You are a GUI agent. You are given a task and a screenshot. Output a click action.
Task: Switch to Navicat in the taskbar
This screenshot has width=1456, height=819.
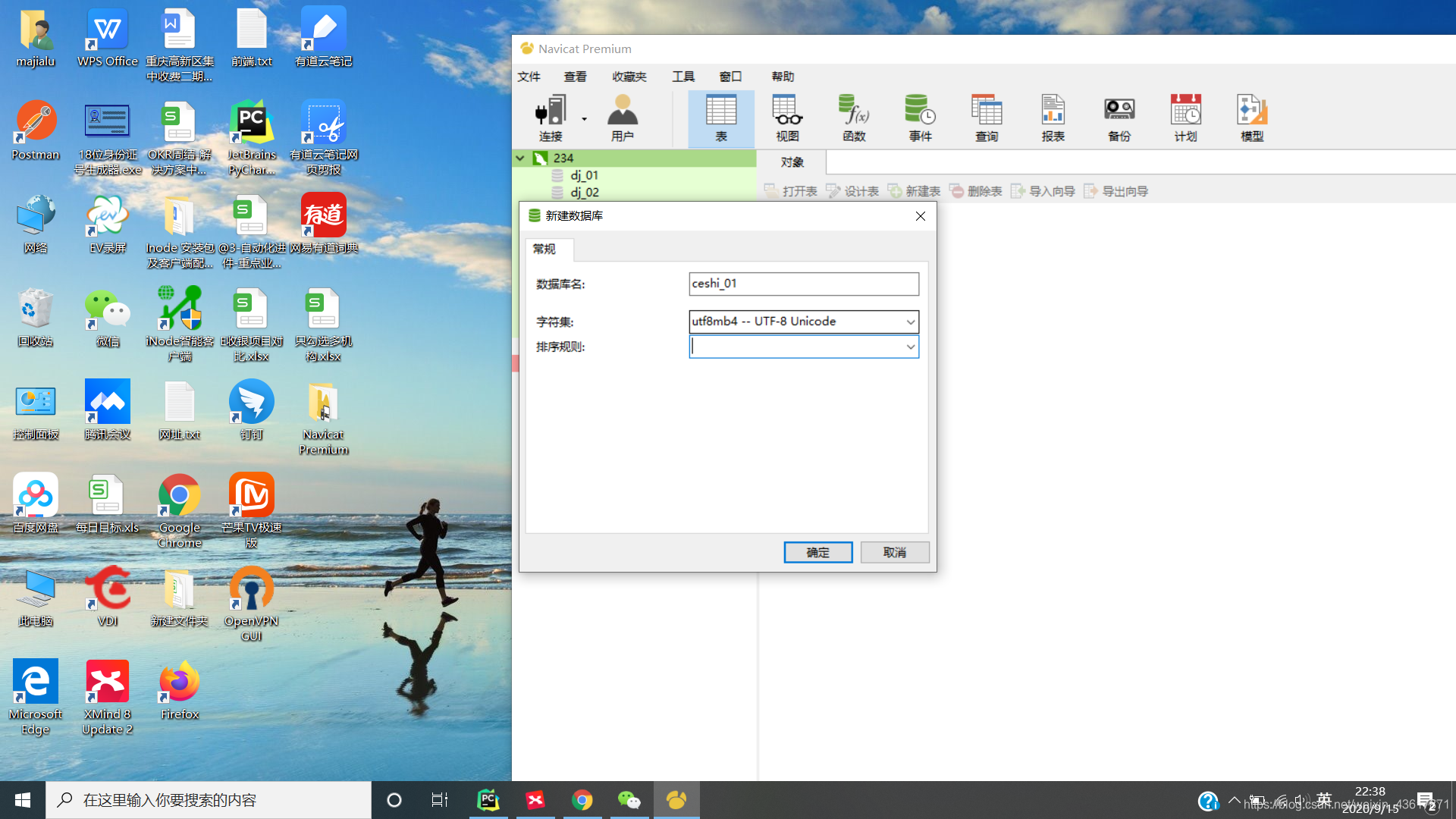pos(676,800)
